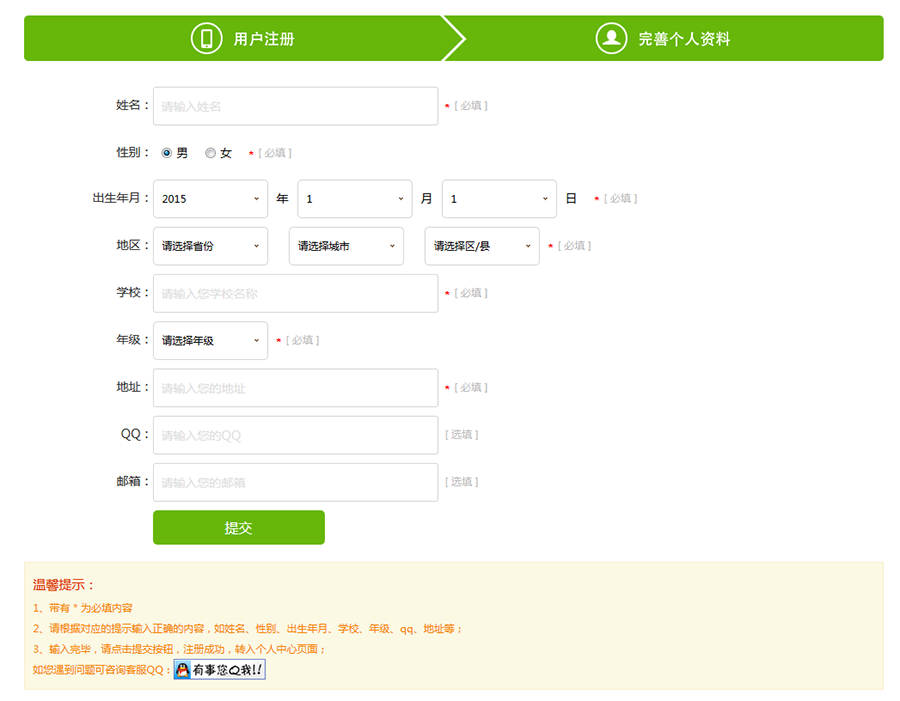Expand the 请选择年级 grade dropdown
This screenshot has width=900, height=701.
[211, 340]
